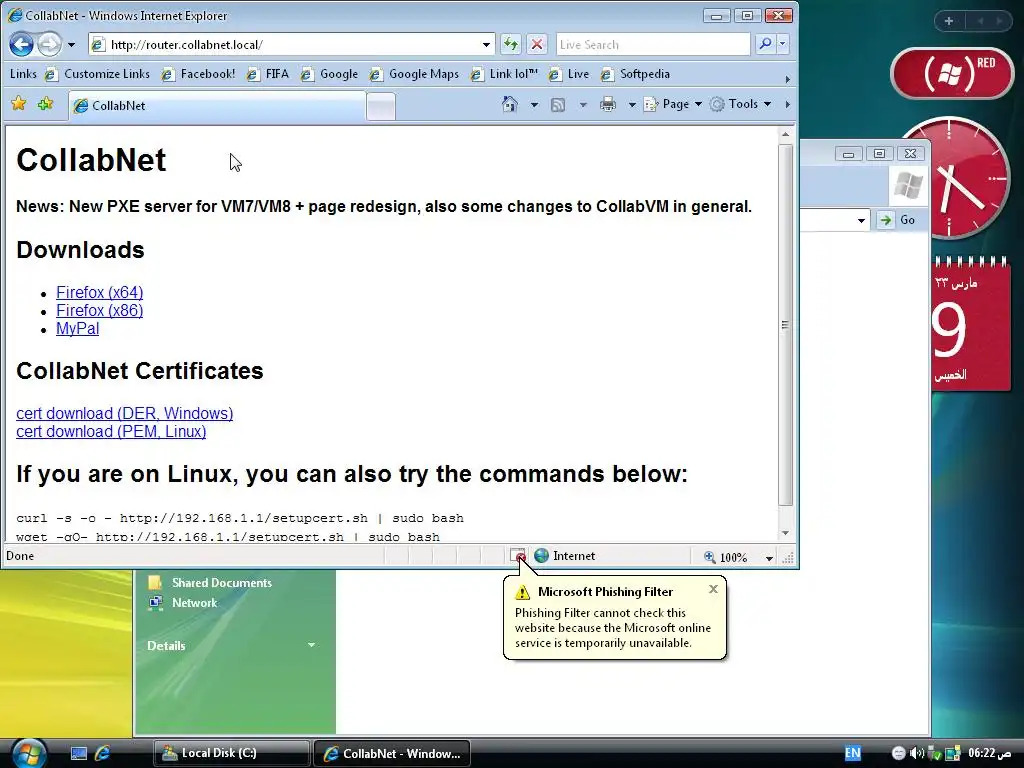This screenshot has width=1024, height=768.
Task: Click the Internet zone globe in status bar
Action: click(x=541, y=556)
